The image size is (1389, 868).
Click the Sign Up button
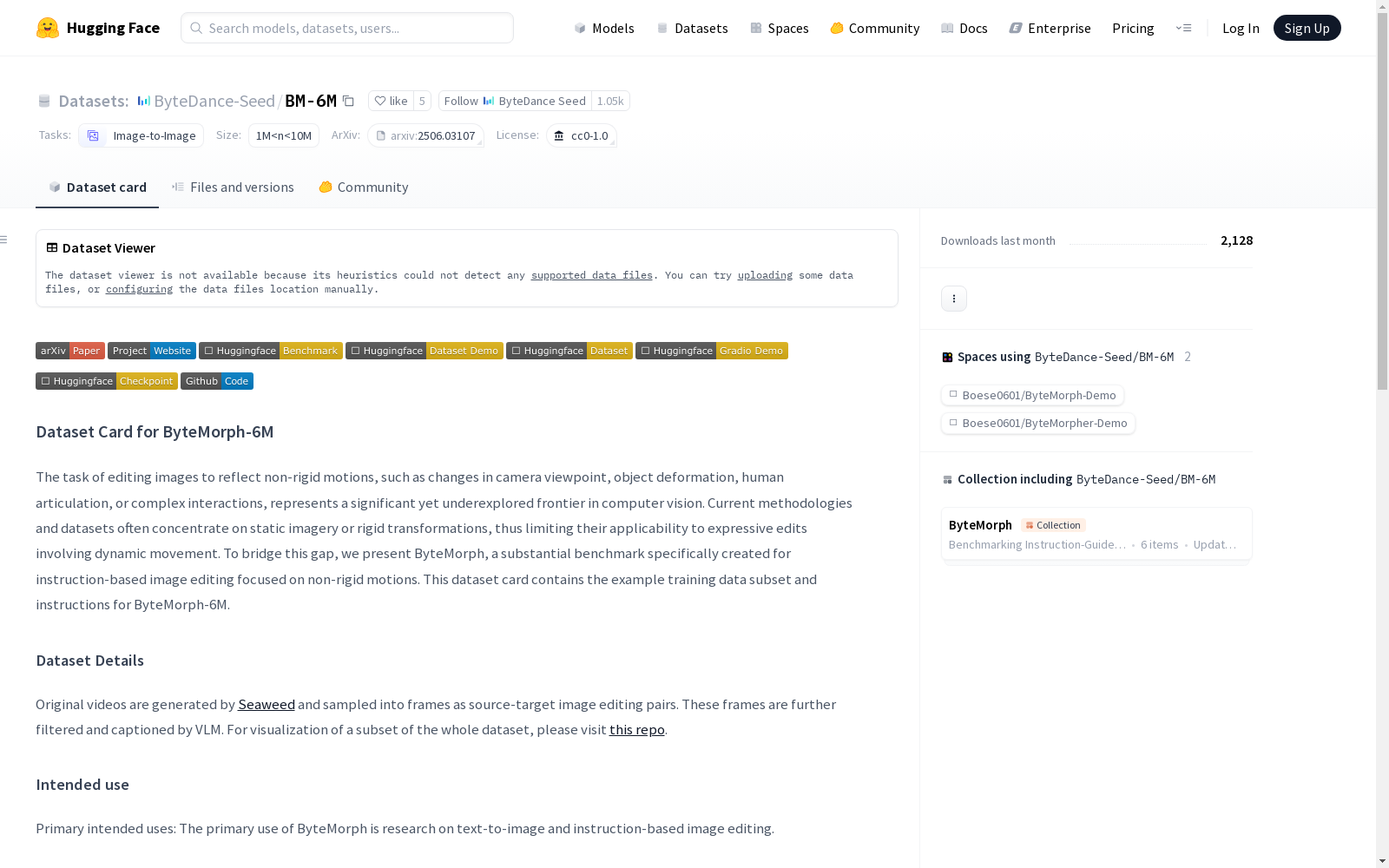pyautogui.click(x=1307, y=28)
